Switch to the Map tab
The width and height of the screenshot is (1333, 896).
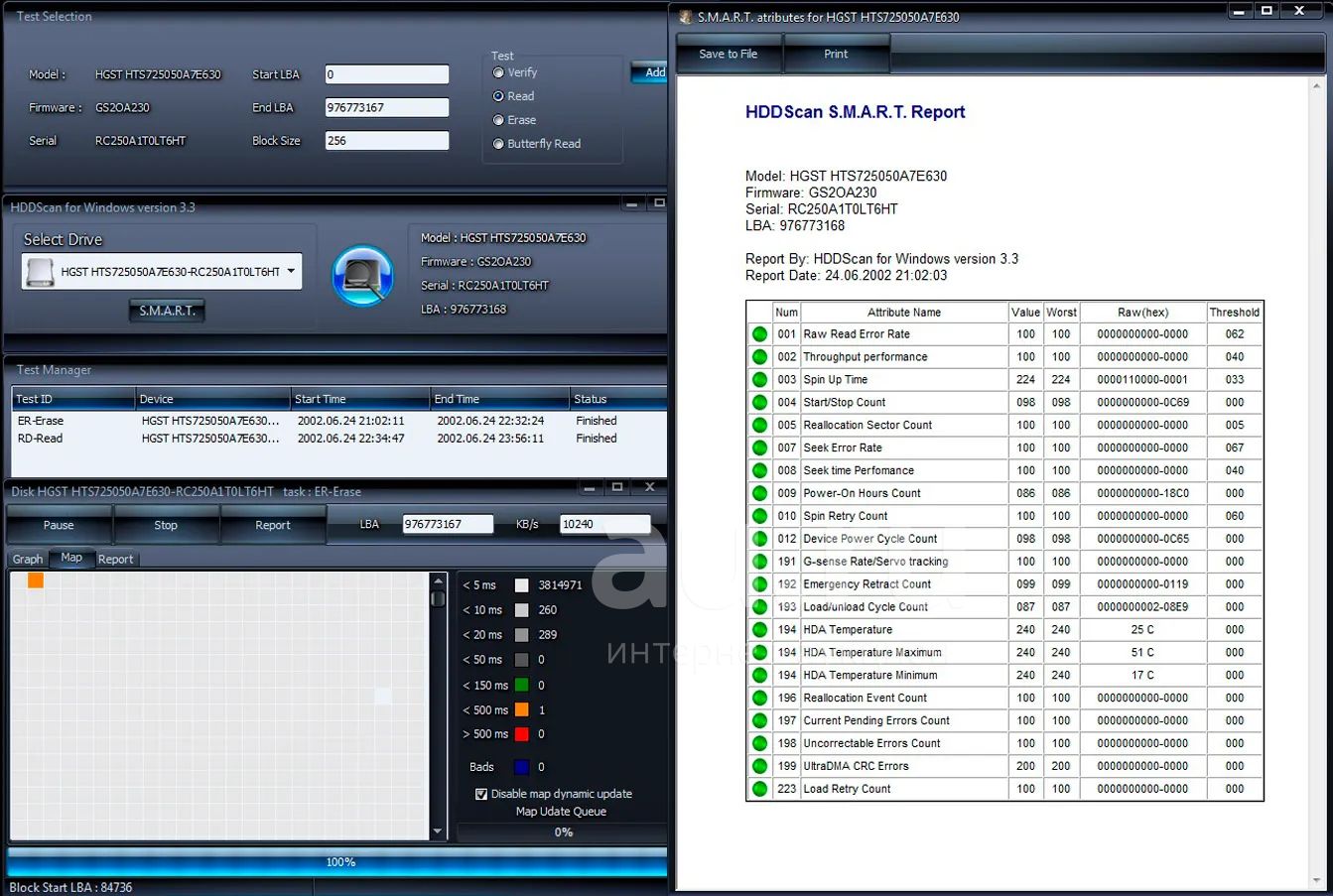[x=71, y=558]
